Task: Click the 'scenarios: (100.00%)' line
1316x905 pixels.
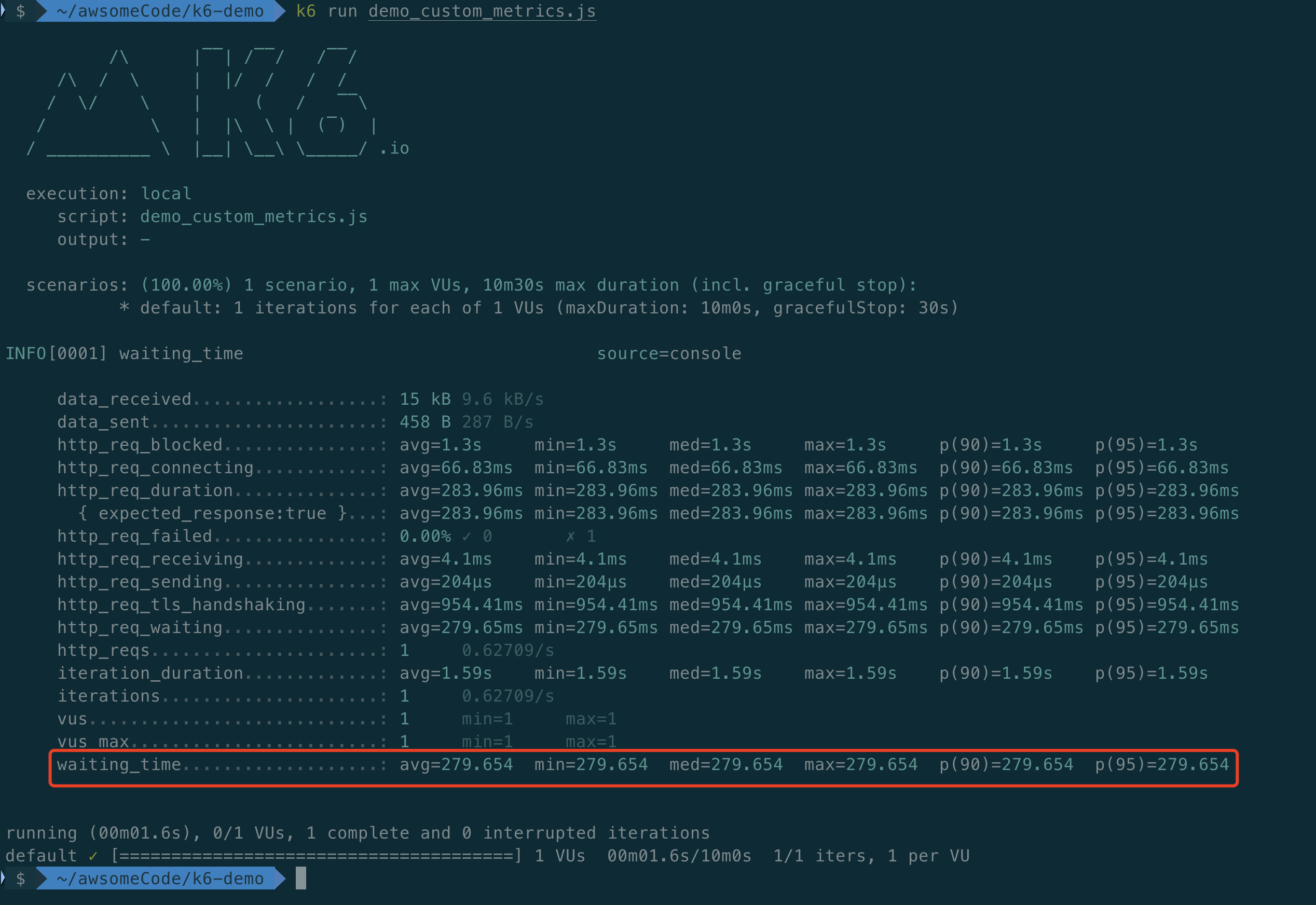Action: coord(472,285)
